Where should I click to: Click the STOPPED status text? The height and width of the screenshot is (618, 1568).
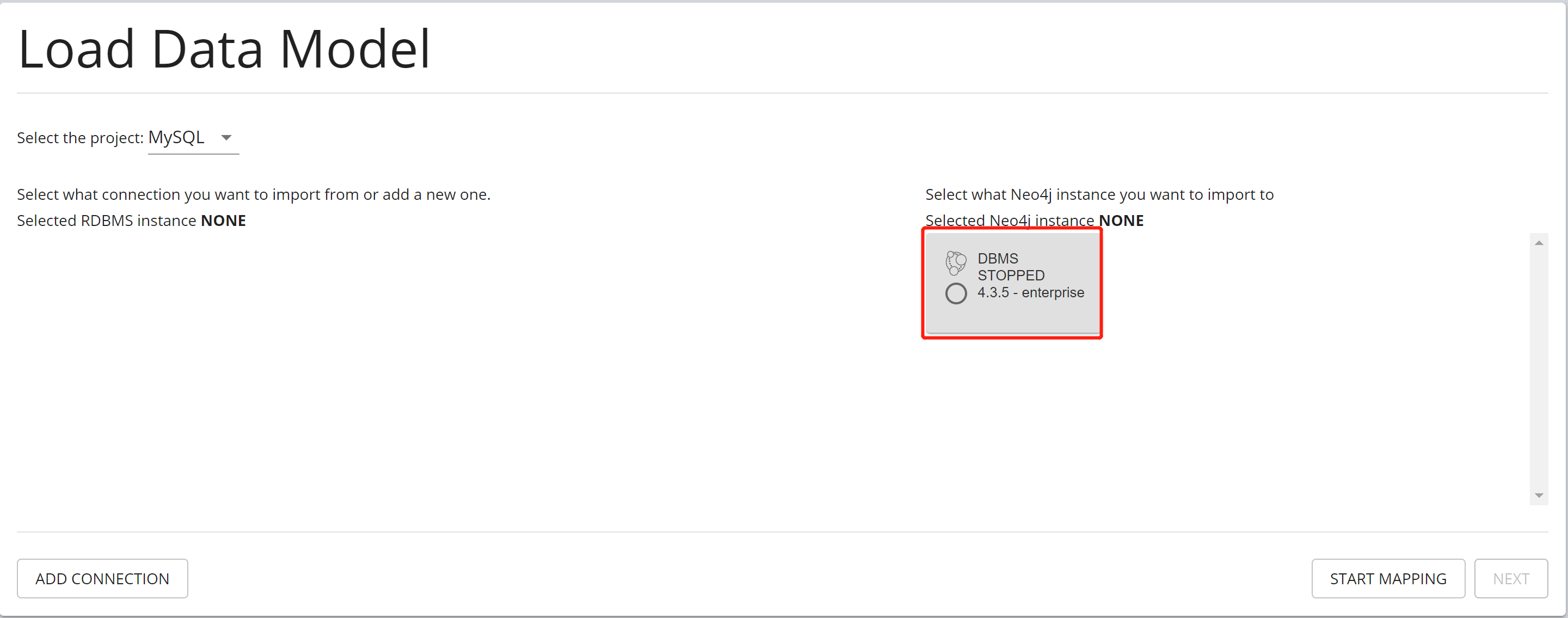tap(1011, 276)
